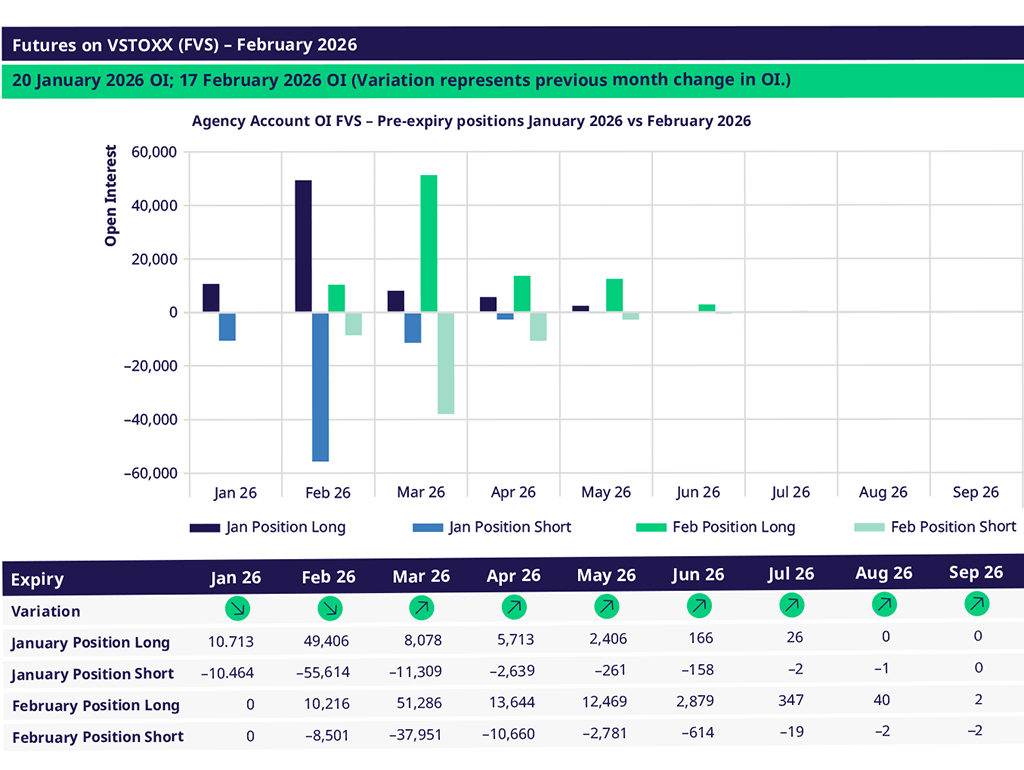Select the Mar 26 table column header
The width and height of the screenshot is (1024, 770).
click(x=421, y=577)
